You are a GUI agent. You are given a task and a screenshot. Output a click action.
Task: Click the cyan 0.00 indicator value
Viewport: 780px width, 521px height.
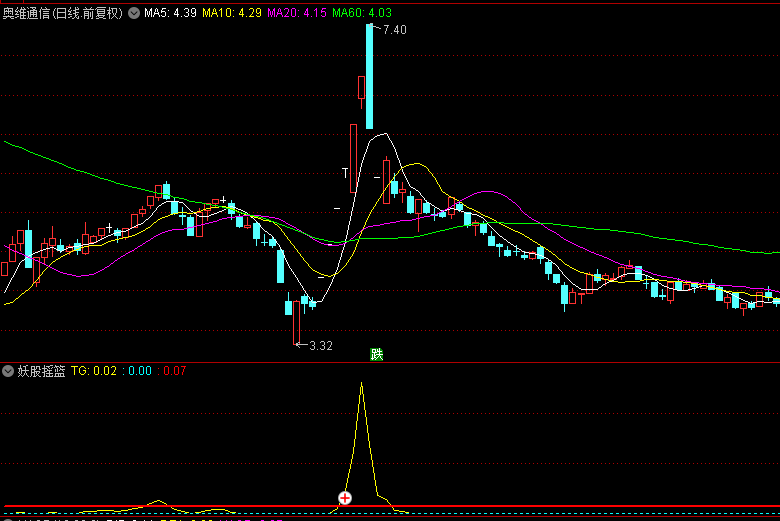point(139,371)
